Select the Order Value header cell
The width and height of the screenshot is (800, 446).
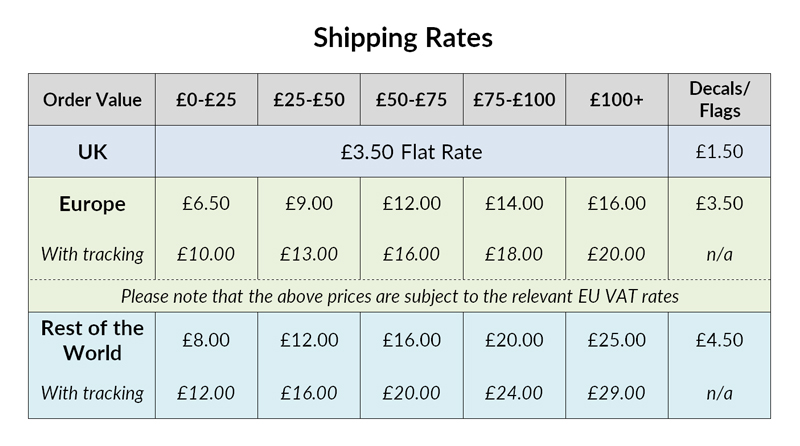point(92,100)
